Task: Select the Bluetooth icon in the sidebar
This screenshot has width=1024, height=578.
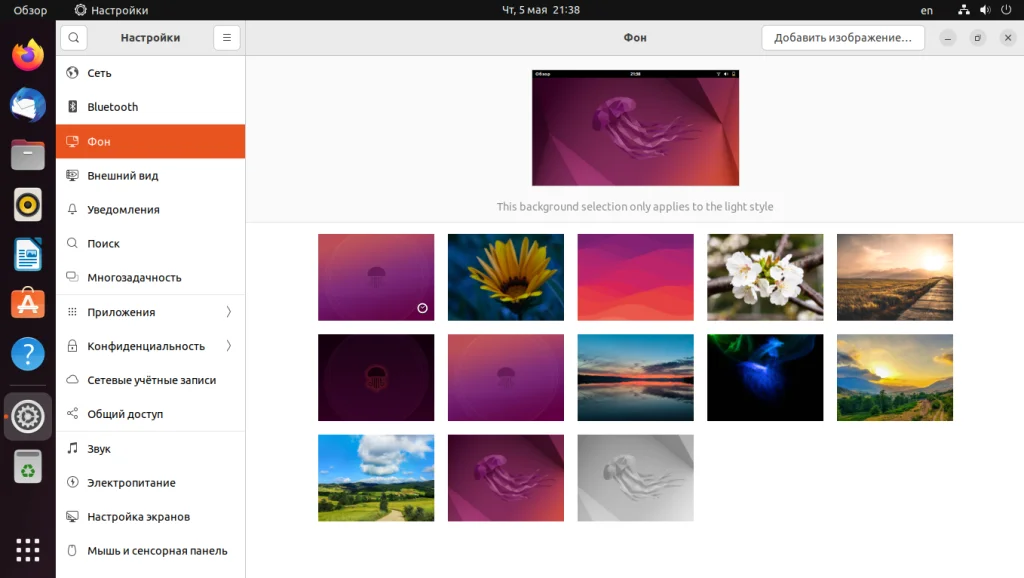Action: pos(71,106)
